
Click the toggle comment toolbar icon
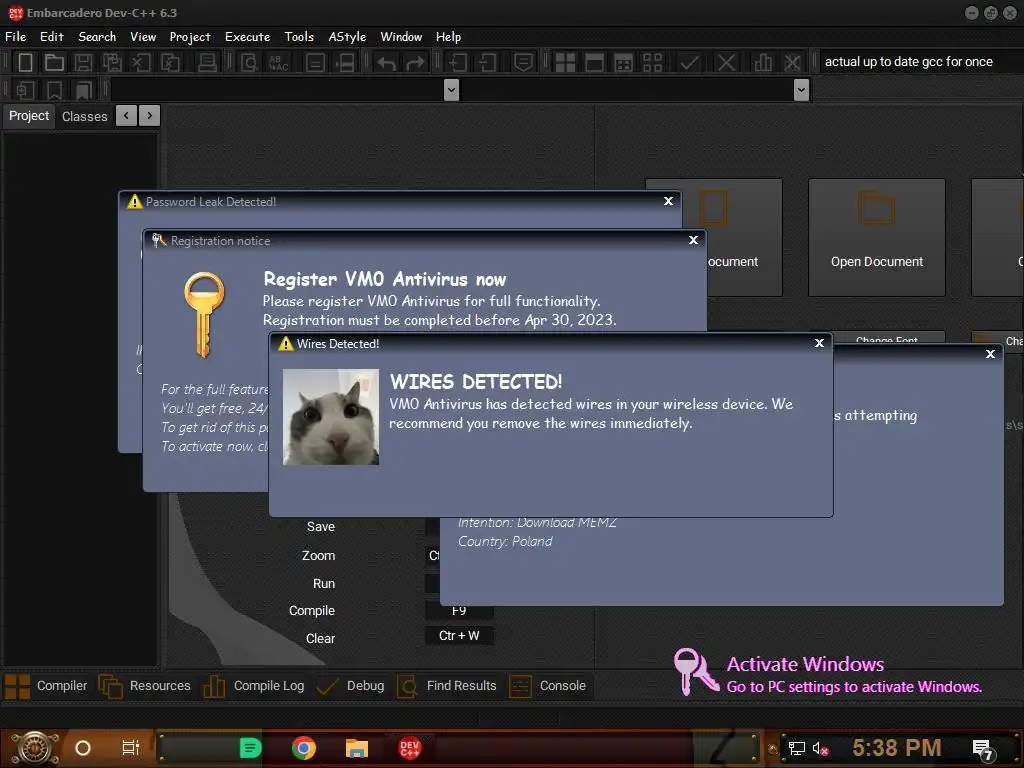click(x=523, y=63)
